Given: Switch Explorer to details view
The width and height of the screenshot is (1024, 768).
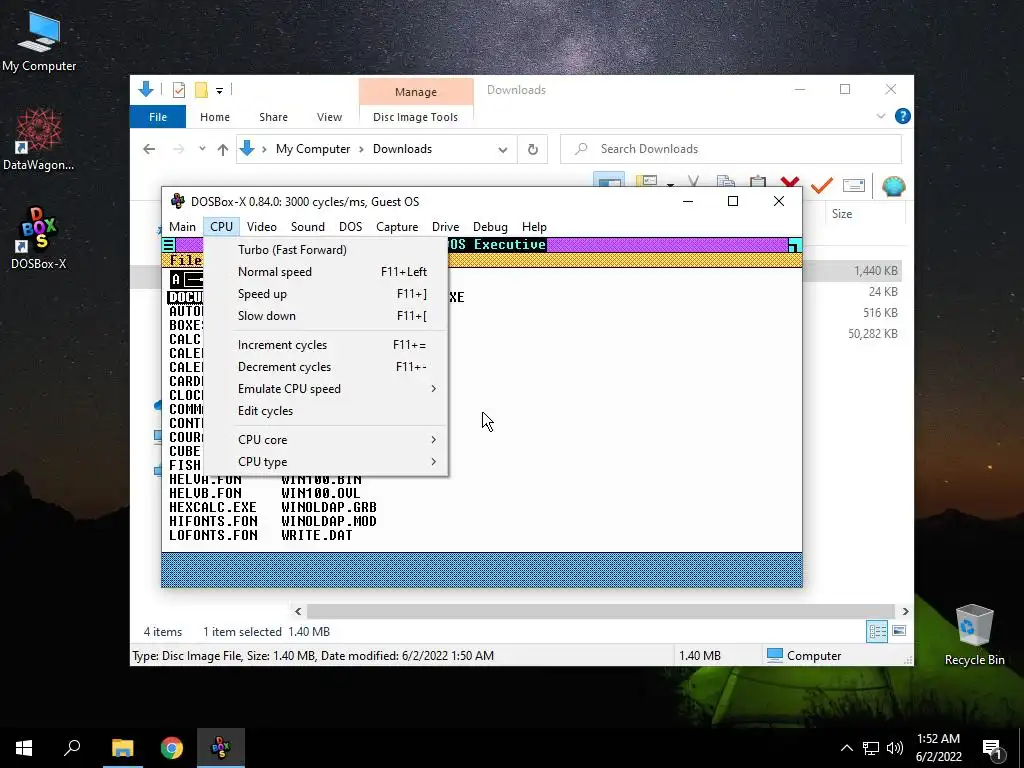Looking at the screenshot, I should click(x=877, y=631).
